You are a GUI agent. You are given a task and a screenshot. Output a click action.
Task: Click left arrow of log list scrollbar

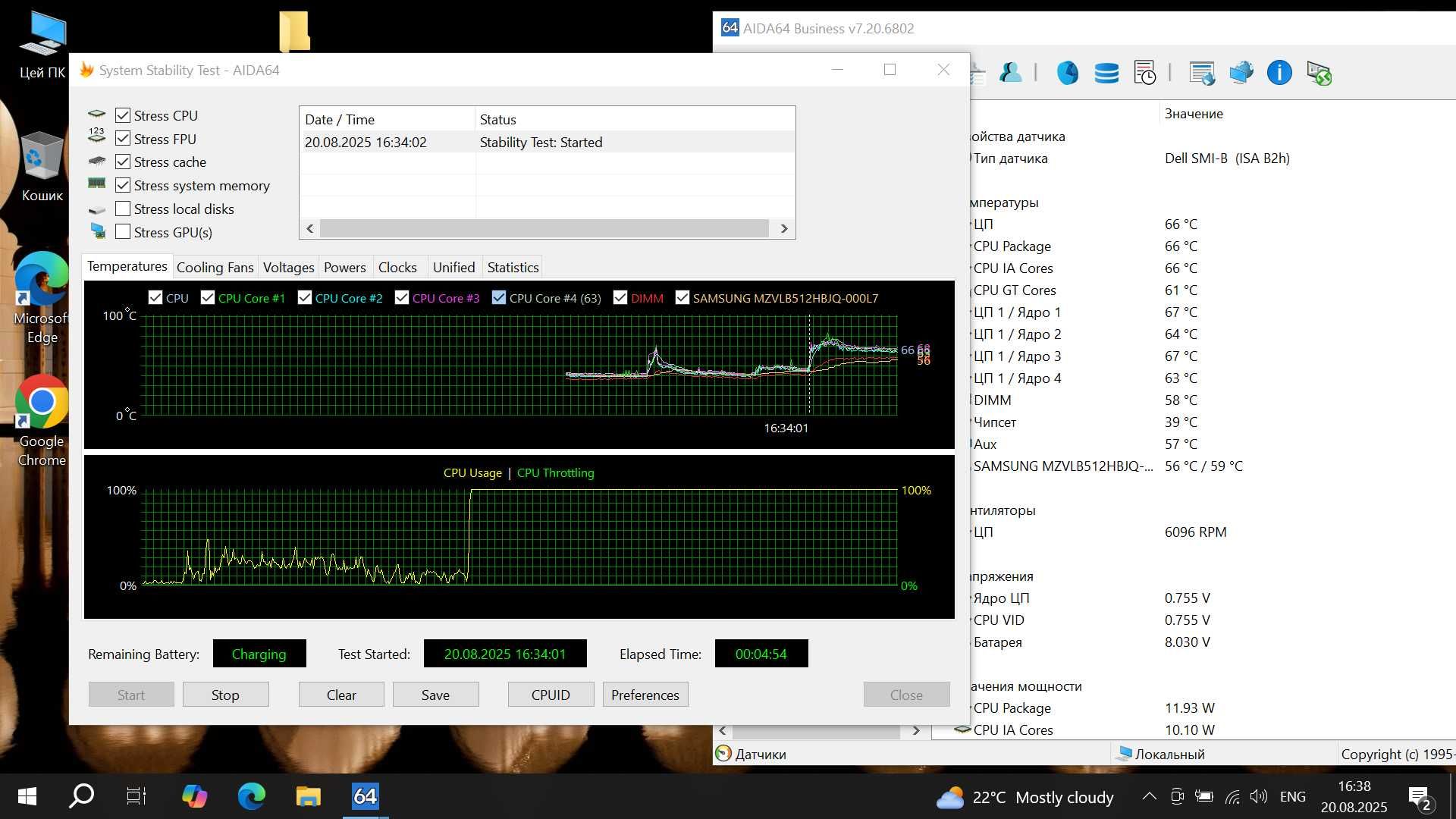tap(309, 228)
